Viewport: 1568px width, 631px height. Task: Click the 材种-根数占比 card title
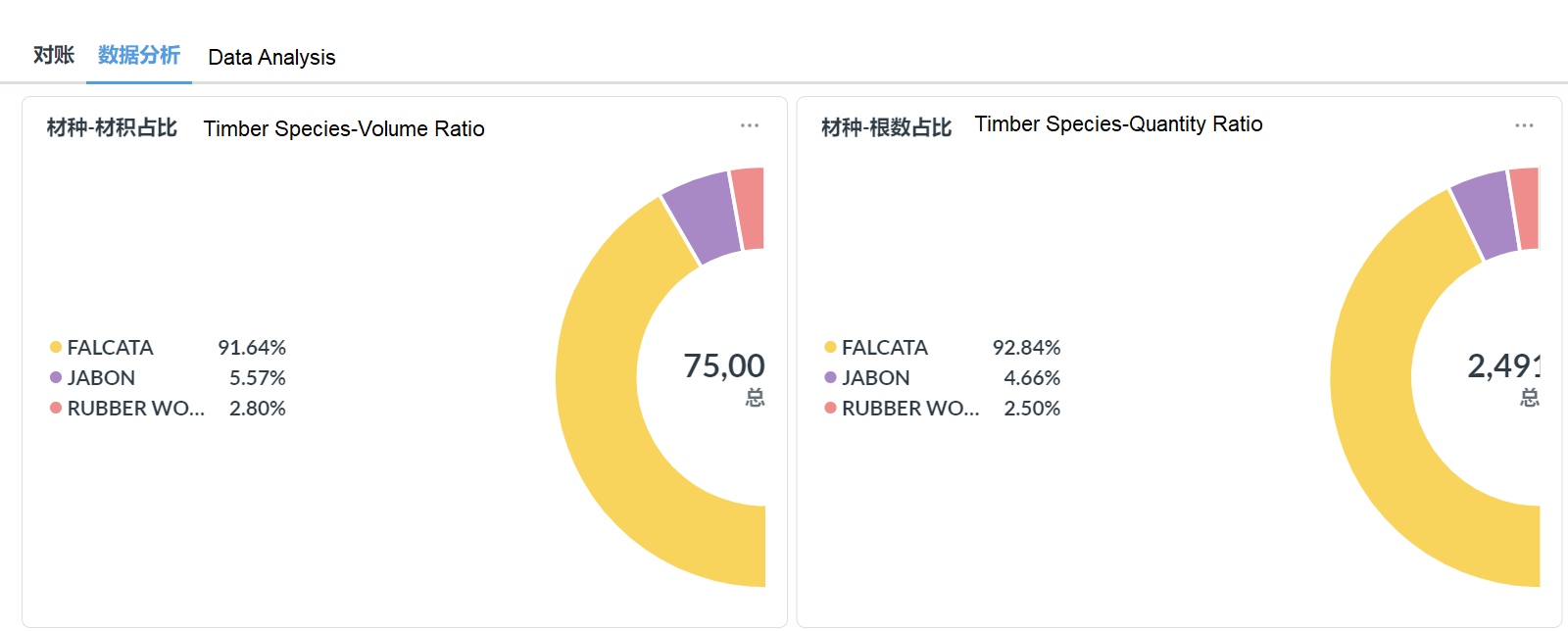(x=886, y=128)
